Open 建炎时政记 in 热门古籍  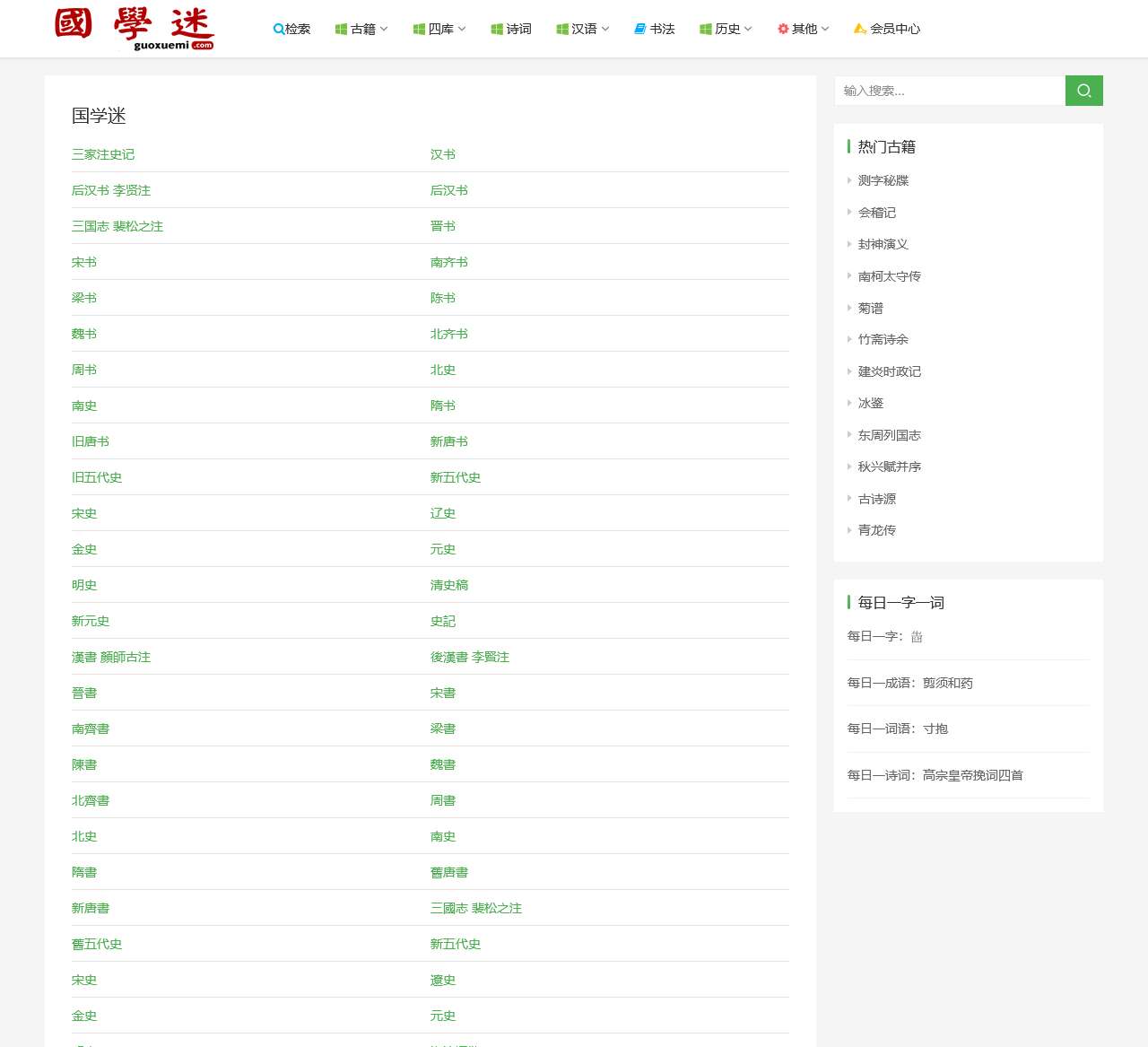point(890,371)
